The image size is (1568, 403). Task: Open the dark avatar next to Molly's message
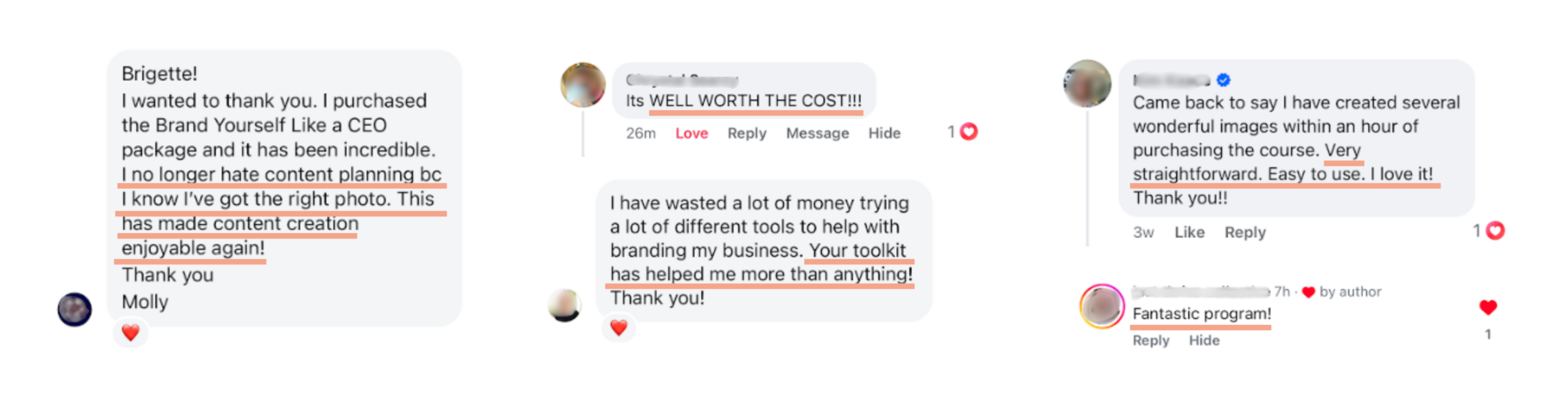pos(75,309)
